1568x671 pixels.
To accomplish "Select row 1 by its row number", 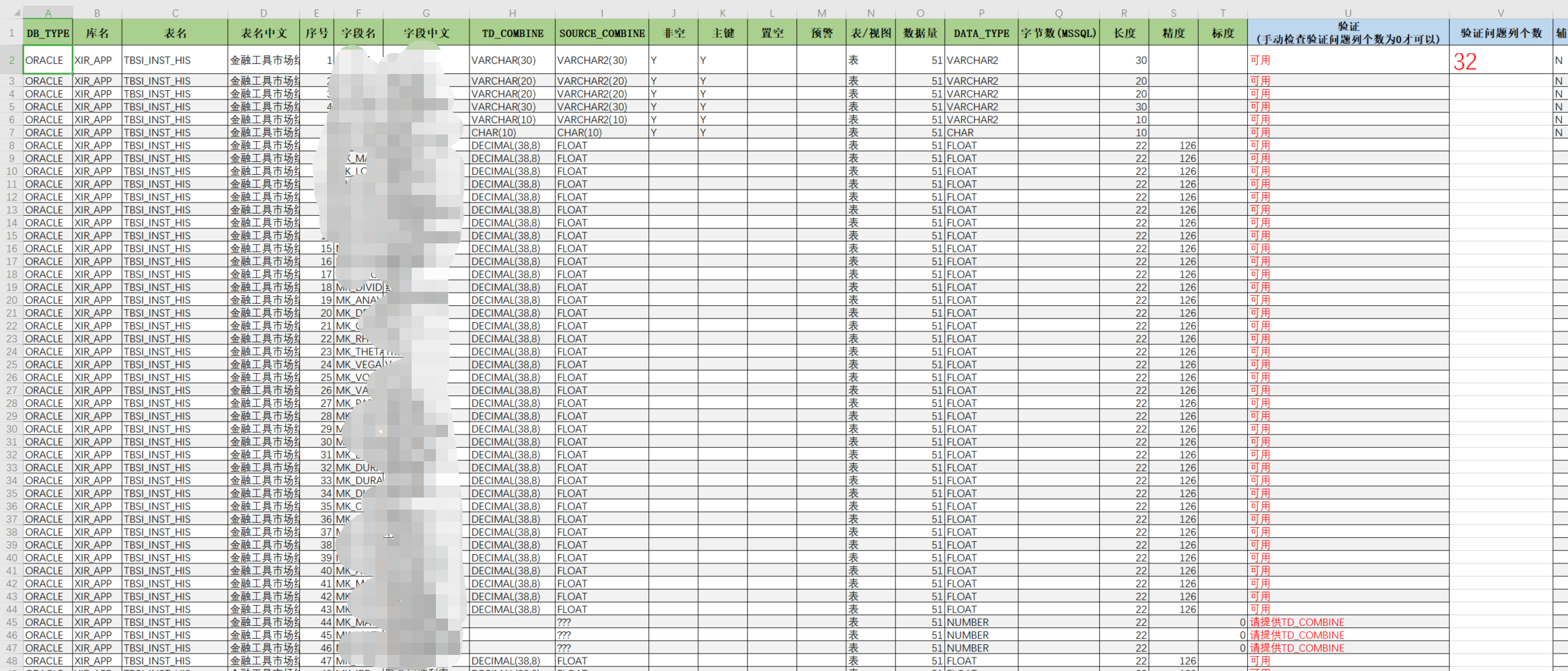I will click(11, 32).
